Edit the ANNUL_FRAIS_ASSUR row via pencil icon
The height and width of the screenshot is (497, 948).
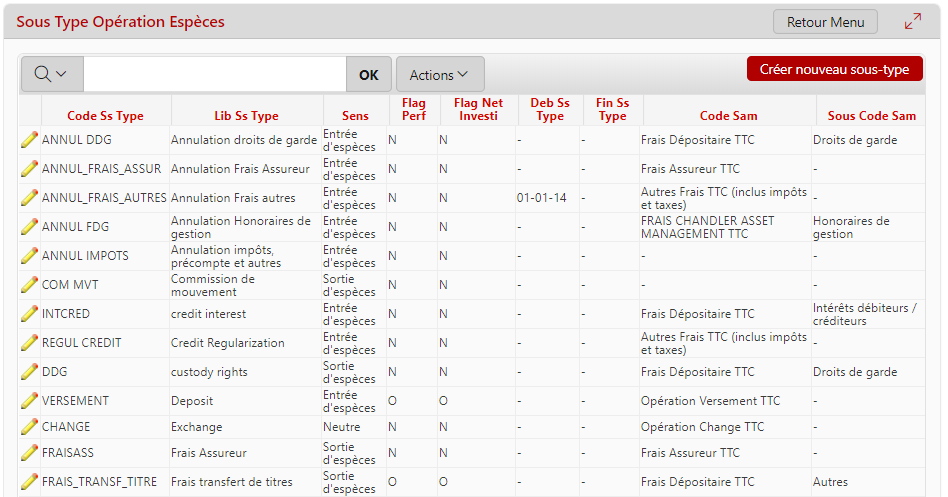[29, 169]
